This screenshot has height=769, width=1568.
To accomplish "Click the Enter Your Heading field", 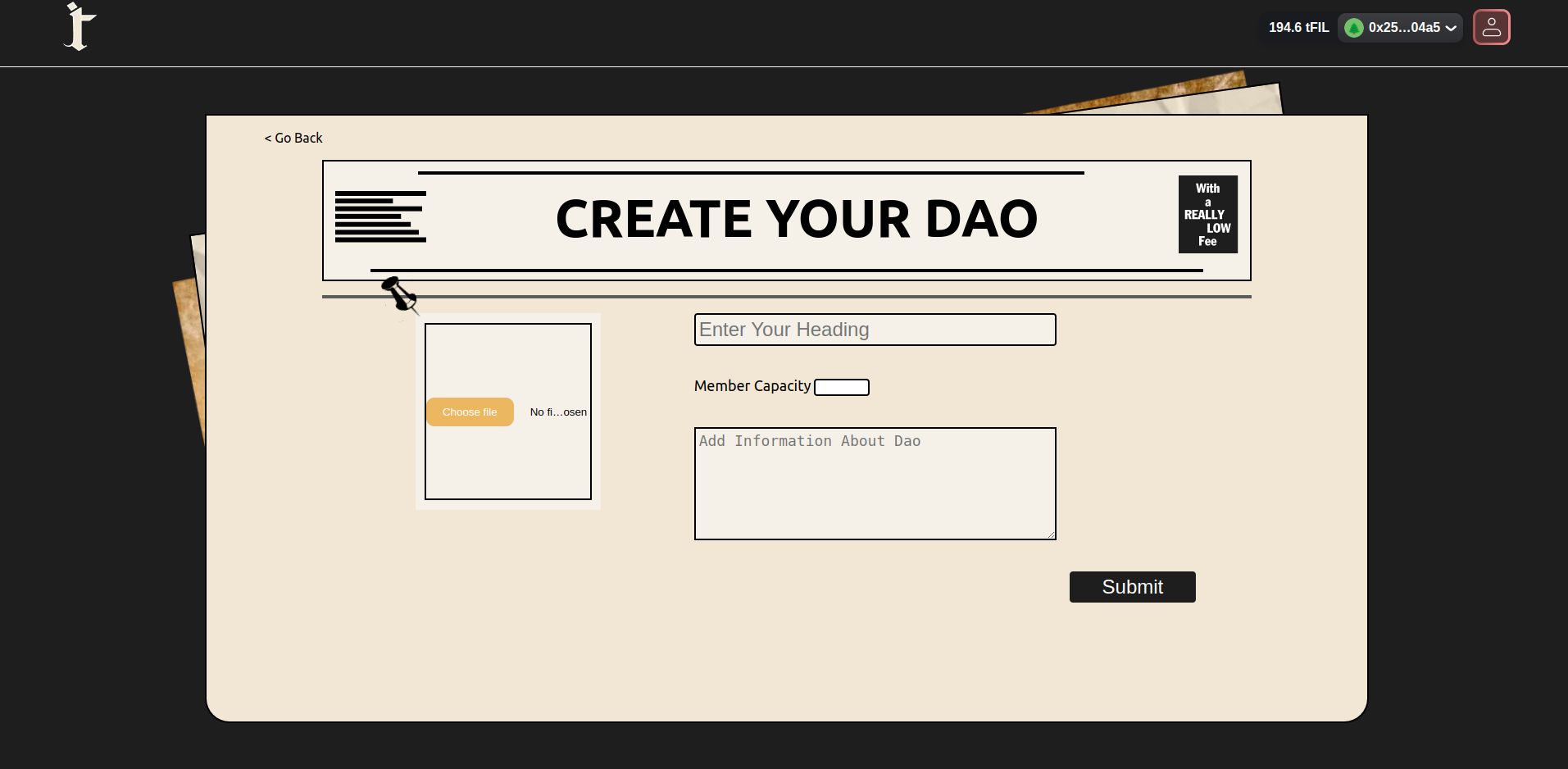I will tap(875, 330).
